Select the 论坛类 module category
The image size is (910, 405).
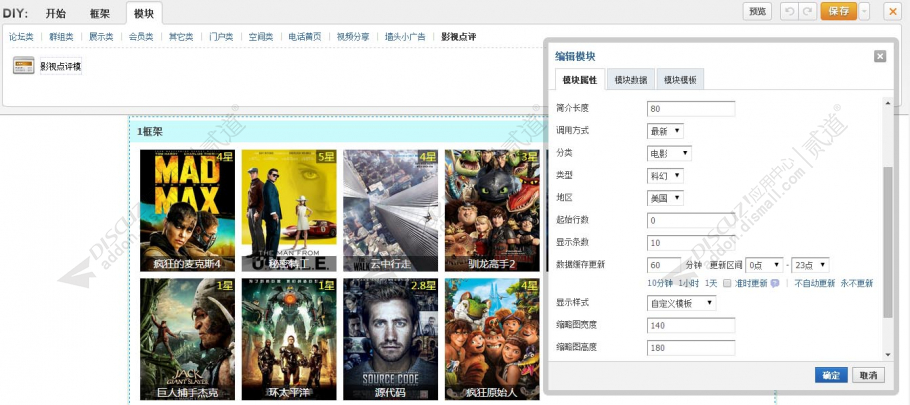point(21,37)
